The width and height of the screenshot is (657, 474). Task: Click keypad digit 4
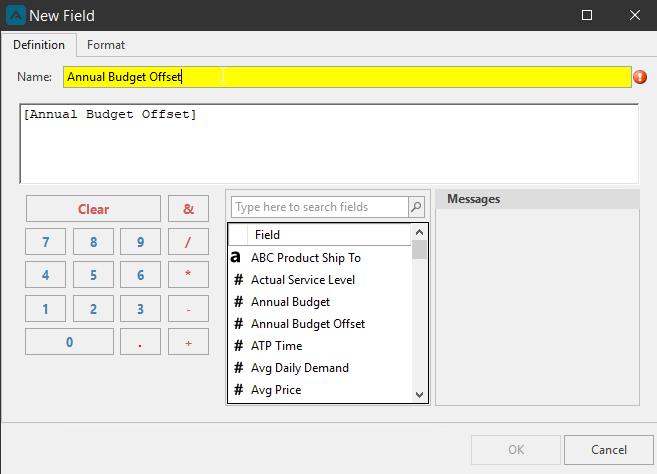pyautogui.click(x=45, y=275)
